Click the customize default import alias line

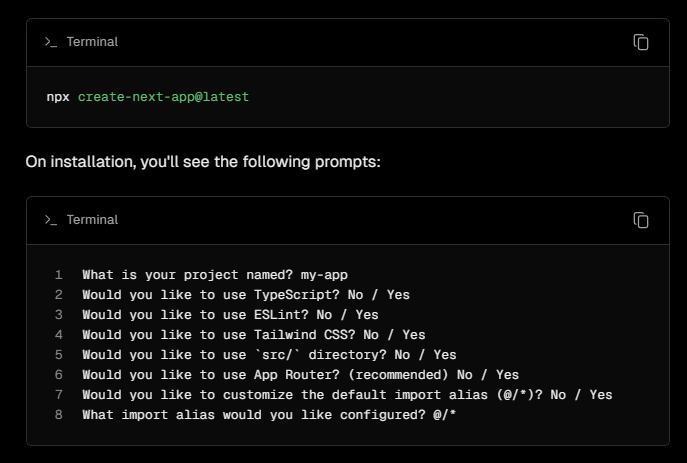coord(347,395)
